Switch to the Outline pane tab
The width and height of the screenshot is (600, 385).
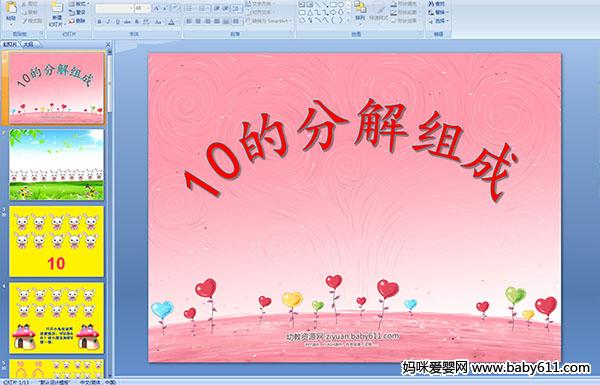pos(28,44)
